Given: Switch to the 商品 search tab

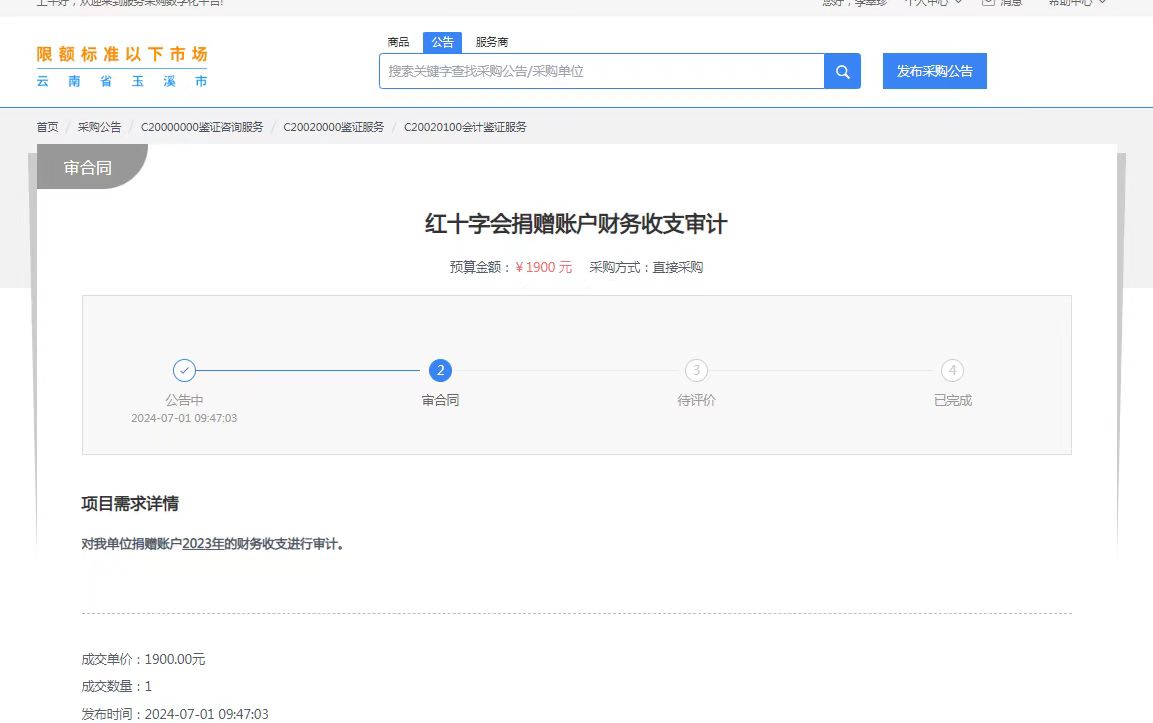Looking at the screenshot, I should pyautogui.click(x=398, y=42).
